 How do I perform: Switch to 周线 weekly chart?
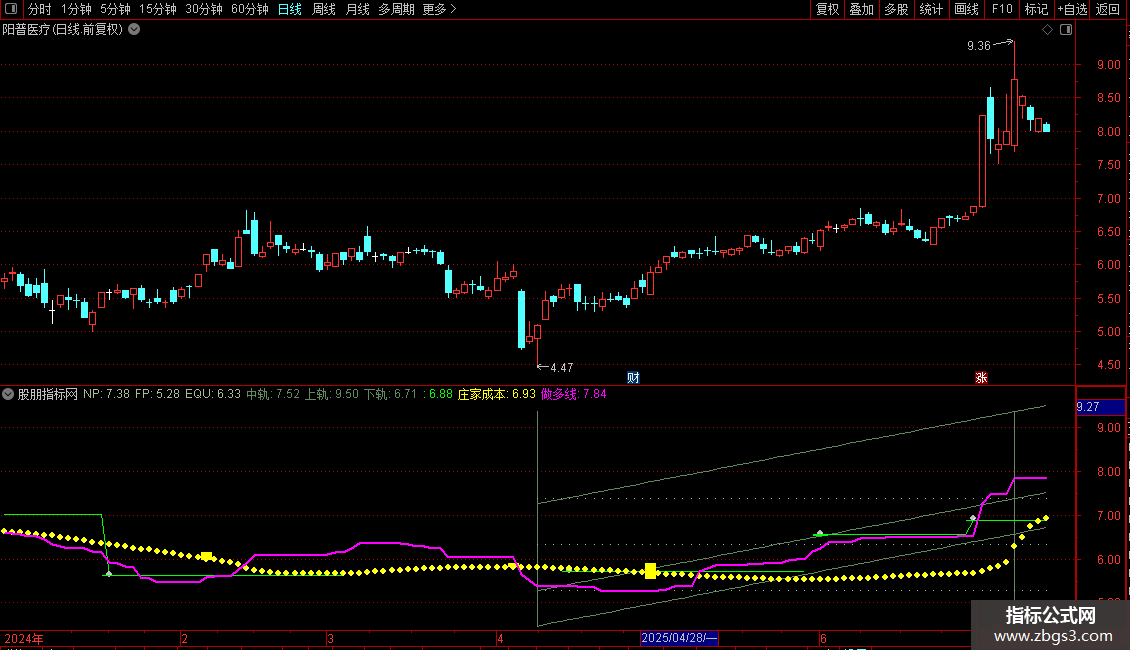324,9
